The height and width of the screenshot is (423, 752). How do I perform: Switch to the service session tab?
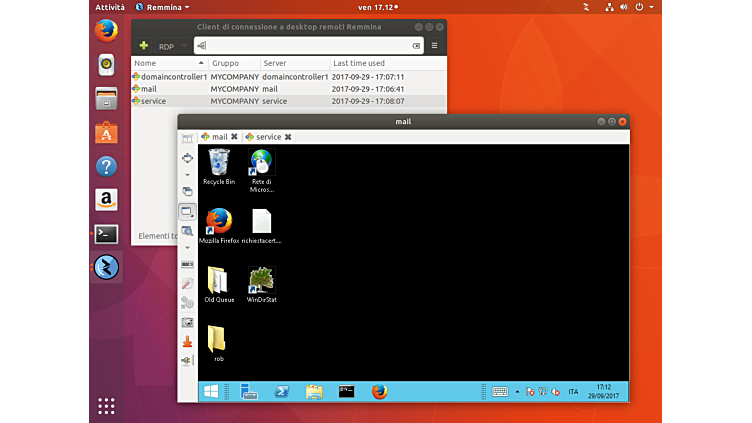268,137
